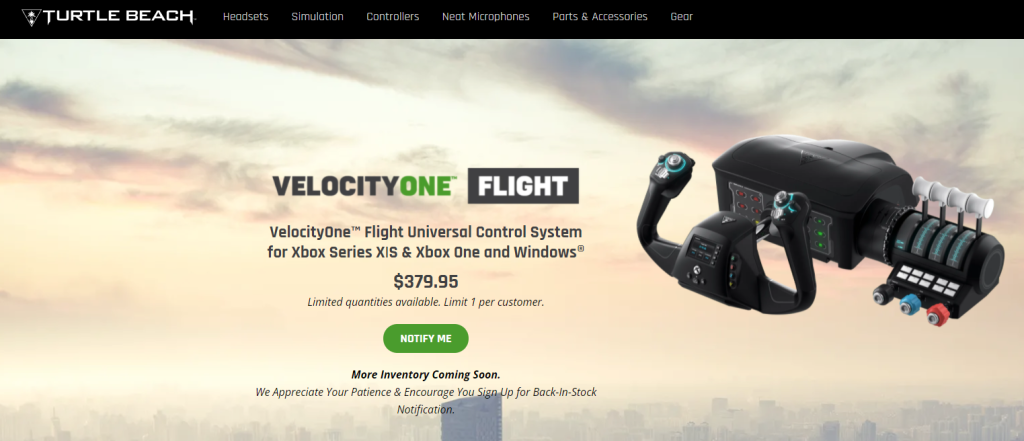The width and height of the screenshot is (1024, 441).
Task: Select Gear in the top navigation
Action: pyautogui.click(x=681, y=17)
